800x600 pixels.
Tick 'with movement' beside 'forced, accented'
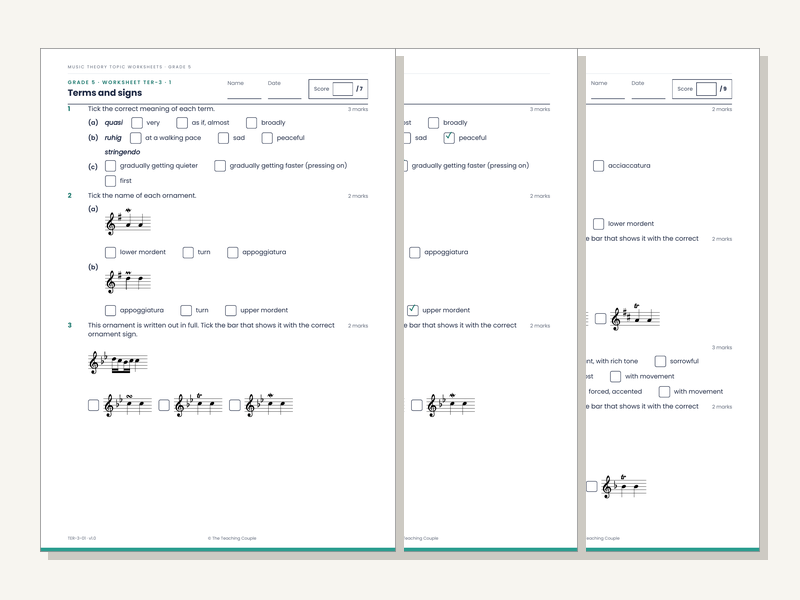point(664,392)
